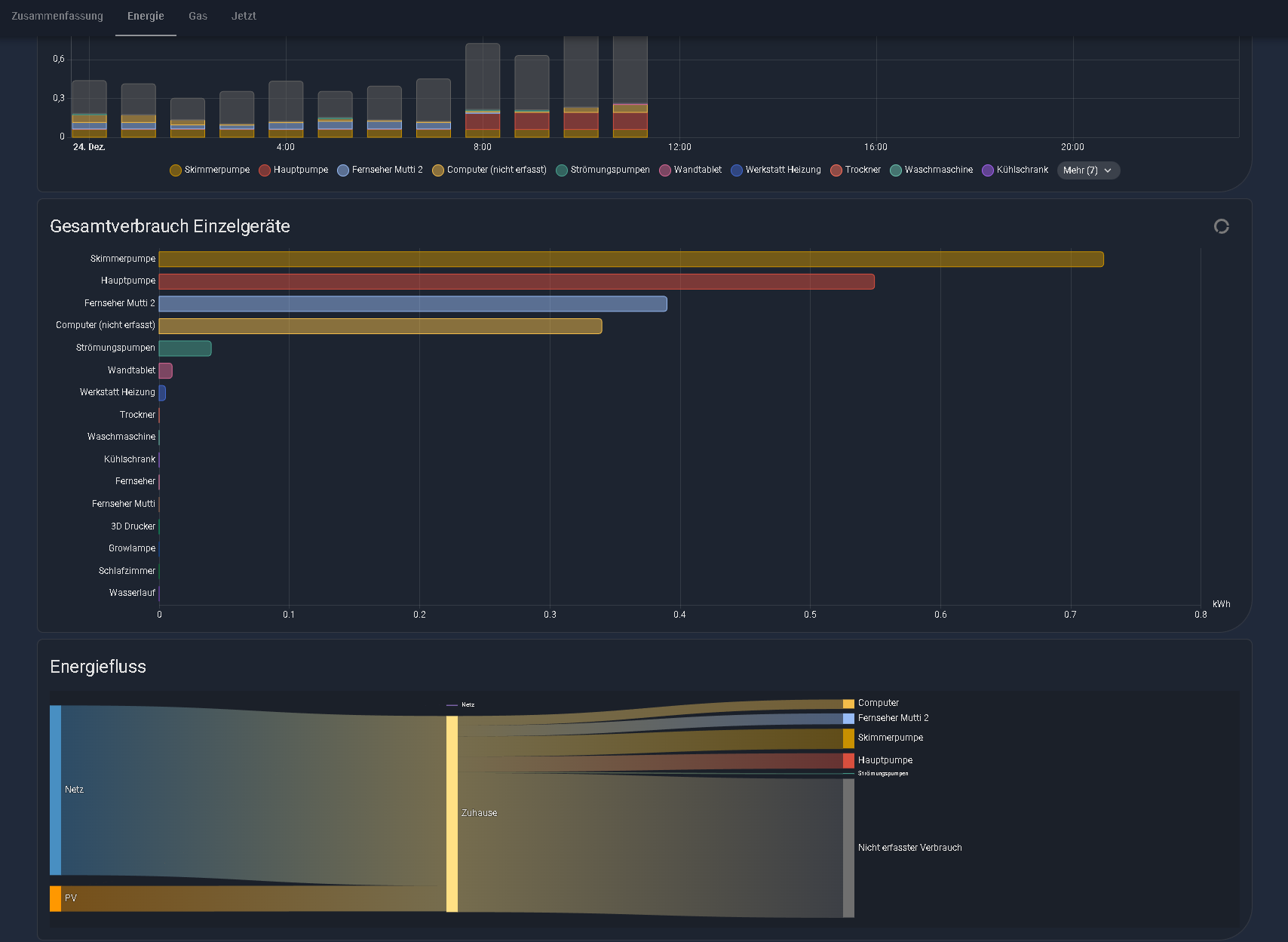The width and height of the screenshot is (1288, 942).
Task: Click the Skimmerpumpe consumption bar
Action: (631, 259)
